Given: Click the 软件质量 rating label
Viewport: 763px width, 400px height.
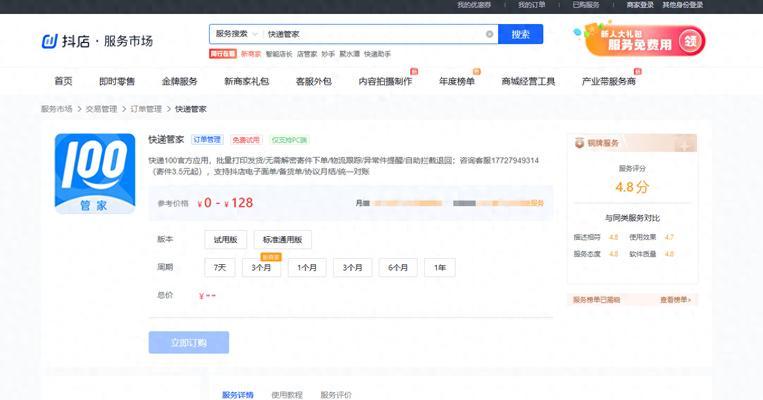Looking at the screenshot, I should pos(642,254).
